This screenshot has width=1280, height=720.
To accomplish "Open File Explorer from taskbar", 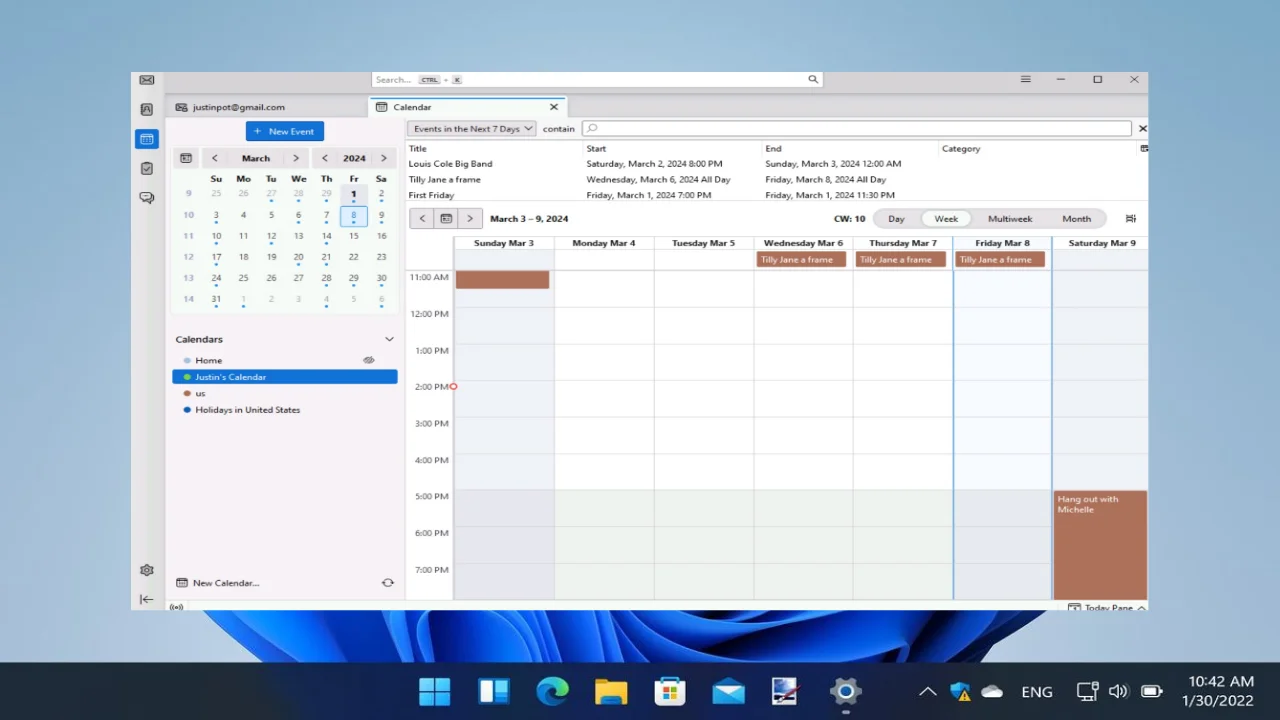I will pos(611,691).
